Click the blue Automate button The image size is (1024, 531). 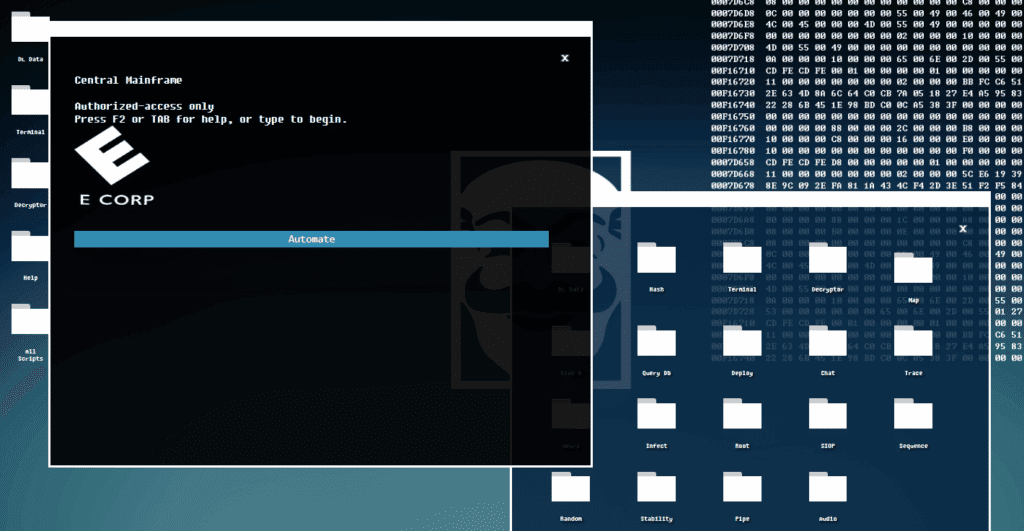pos(311,239)
